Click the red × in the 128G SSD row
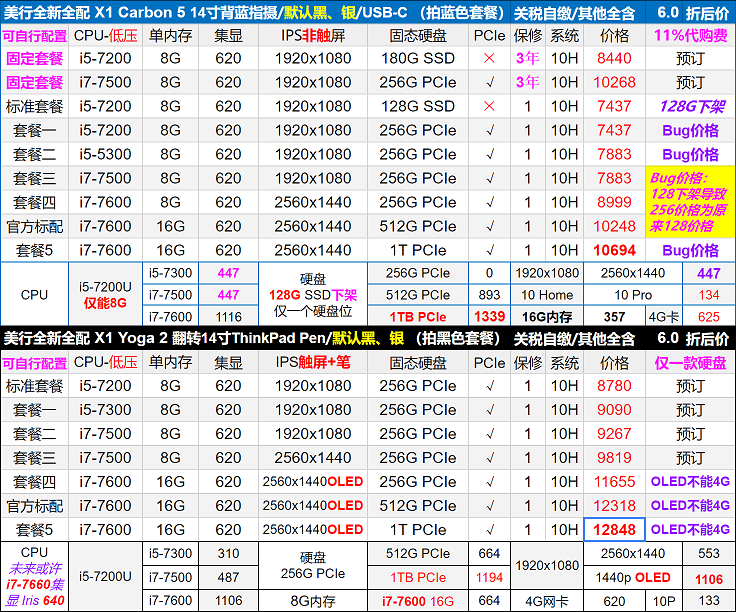The width and height of the screenshot is (736, 612). (489, 106)
